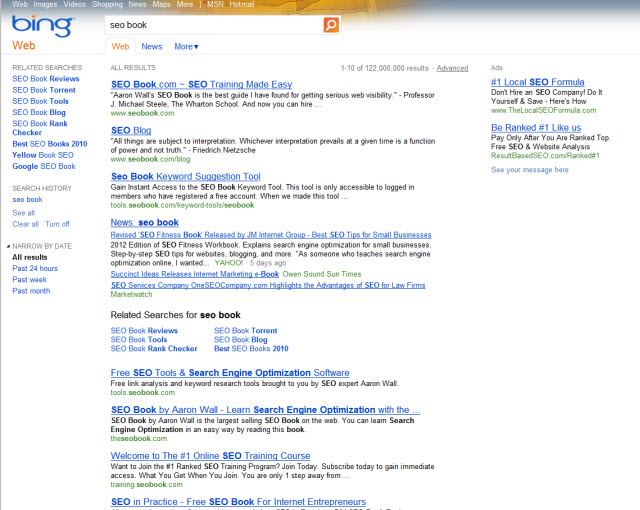Open Maps from the top navigation
Image resolution: width=640 pixels, height=510 pixels.
click(x=161, y=5)
